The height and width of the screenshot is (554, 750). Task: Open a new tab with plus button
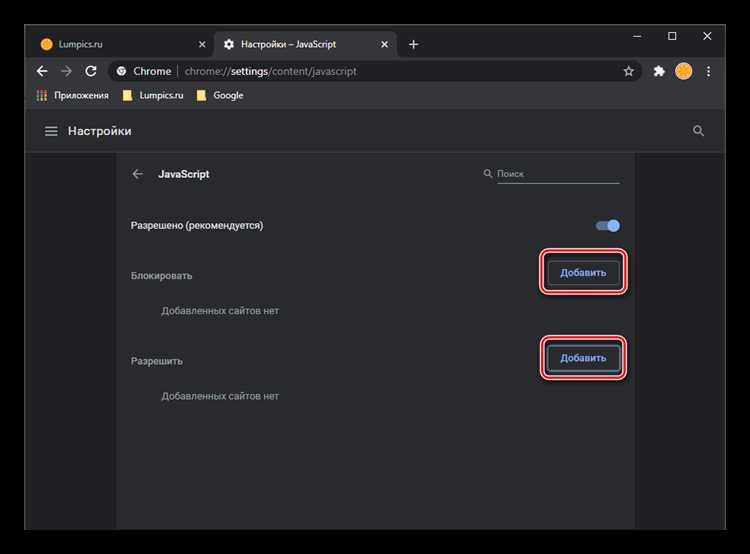(x=414, y=44)
